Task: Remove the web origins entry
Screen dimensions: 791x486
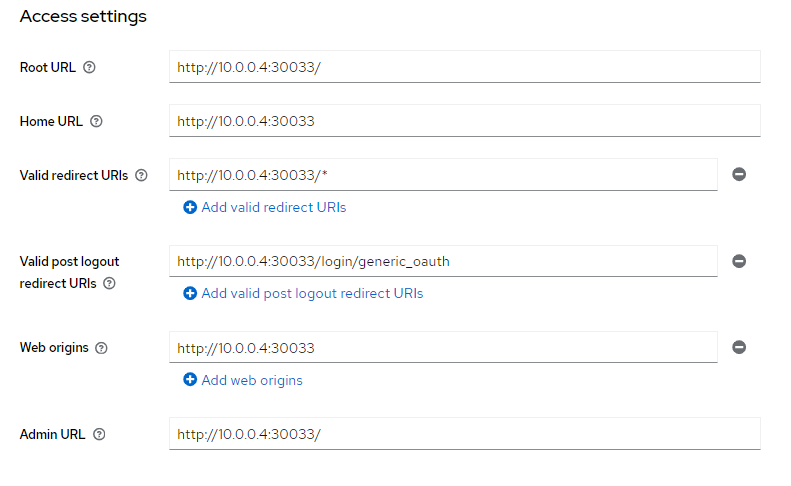Action: point(739,347)
